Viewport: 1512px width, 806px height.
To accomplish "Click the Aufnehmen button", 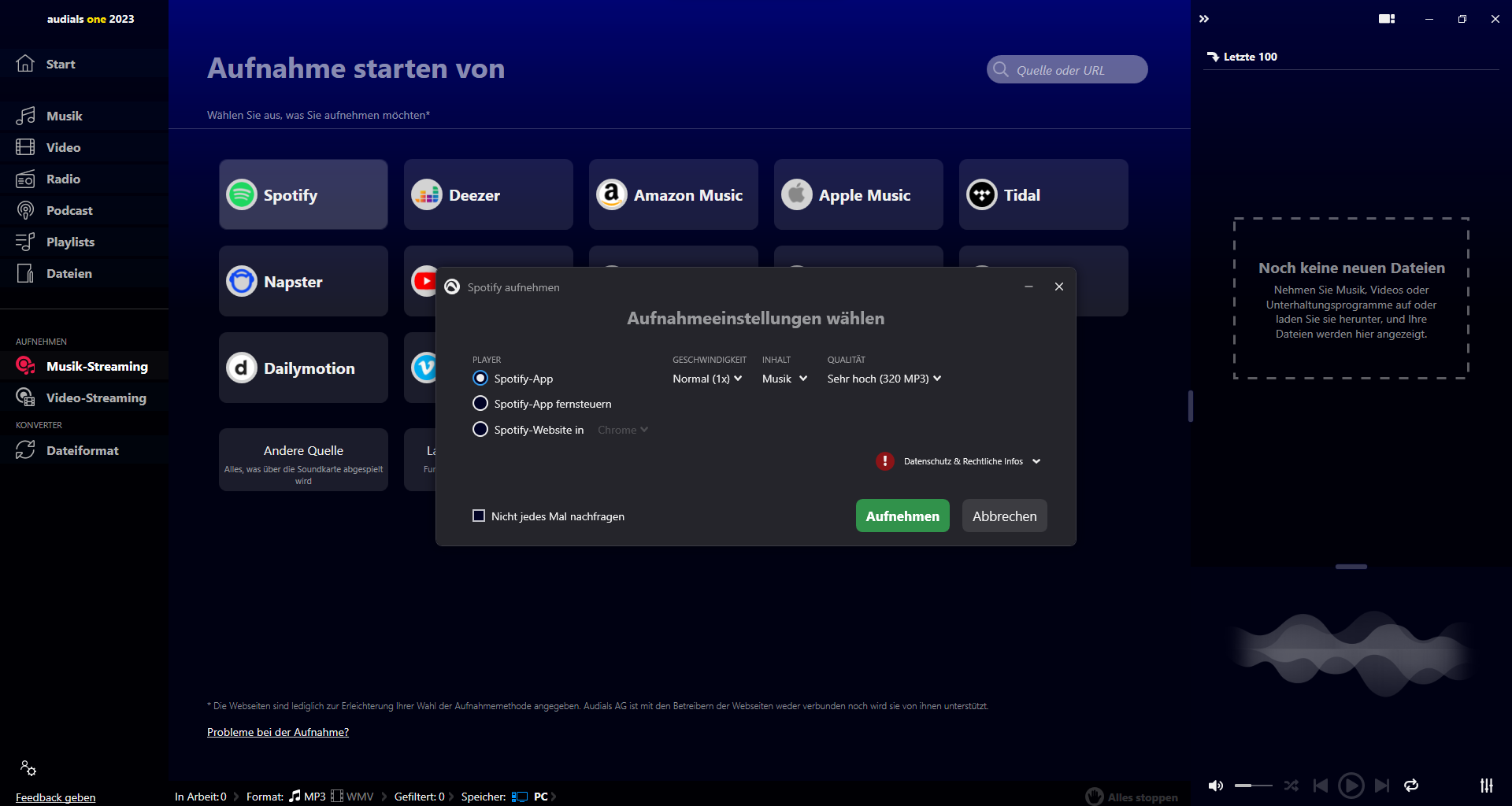I will (902, 516).
